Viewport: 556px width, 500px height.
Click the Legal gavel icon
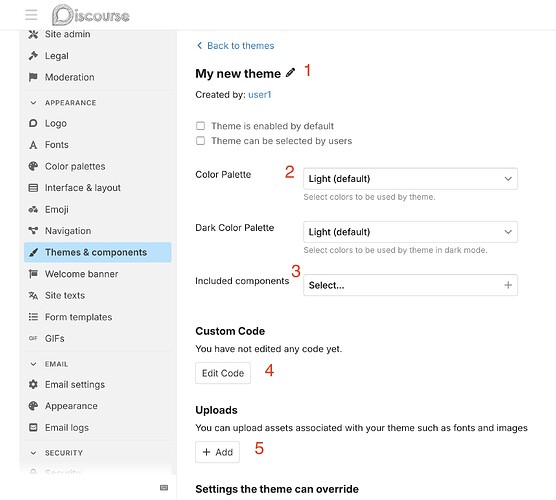[33, 56]
